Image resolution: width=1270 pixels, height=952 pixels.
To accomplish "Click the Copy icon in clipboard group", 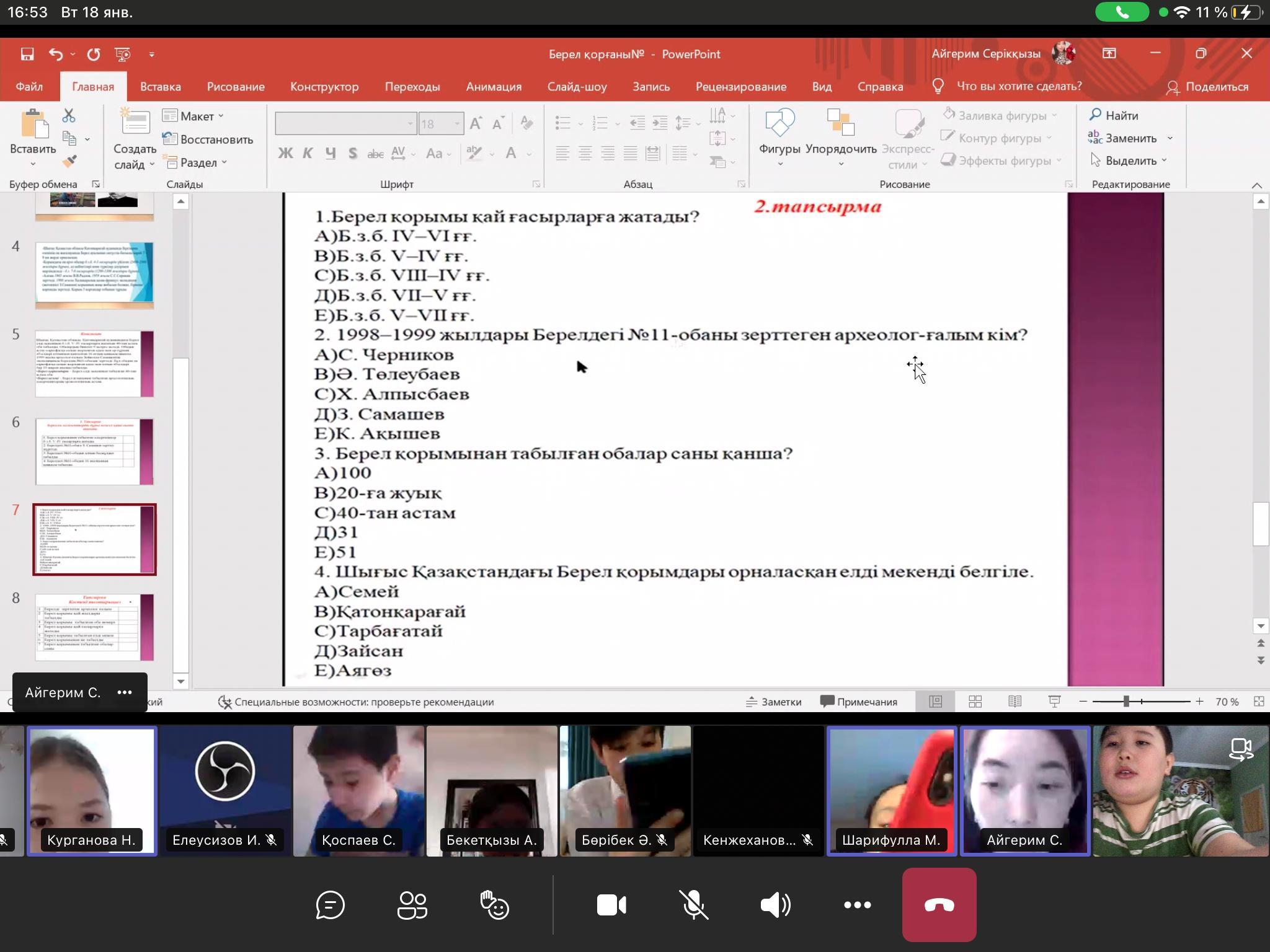I will click(69, 139).
